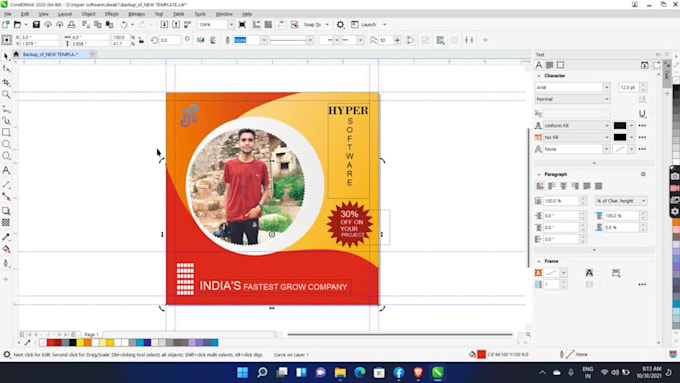Click the Undo arrow icon

tap(124, 25)
